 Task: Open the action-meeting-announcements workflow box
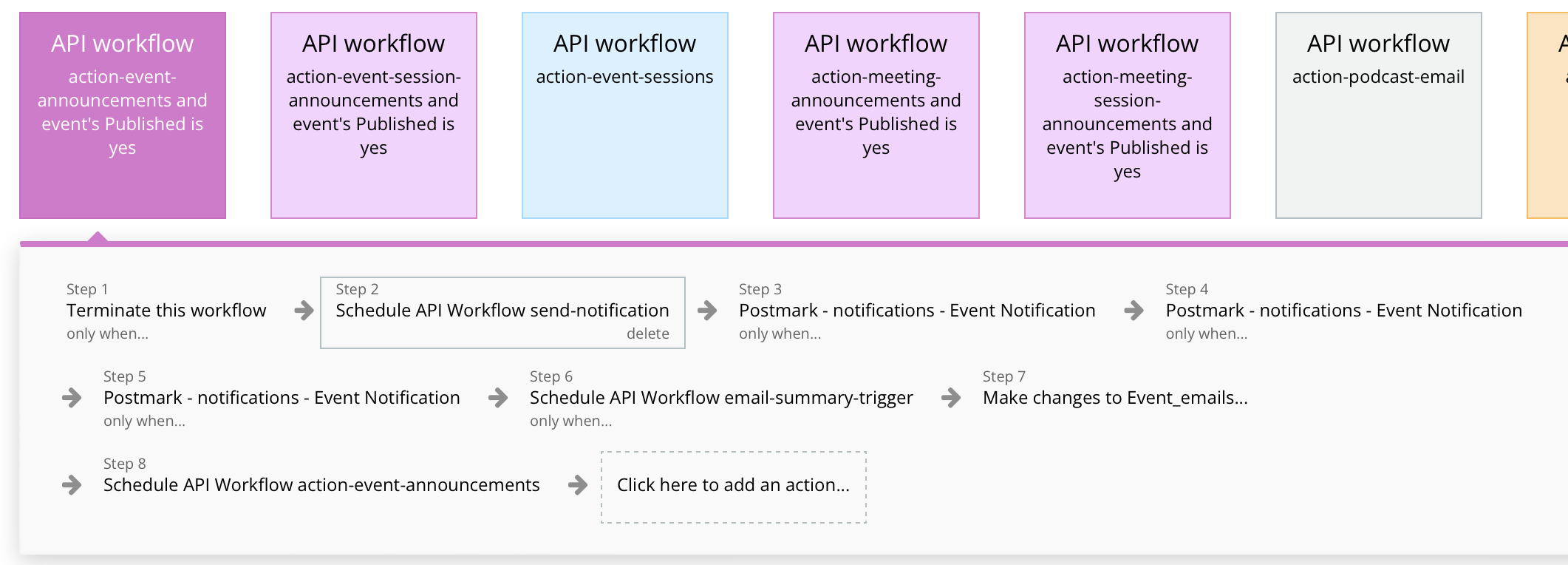876,115
